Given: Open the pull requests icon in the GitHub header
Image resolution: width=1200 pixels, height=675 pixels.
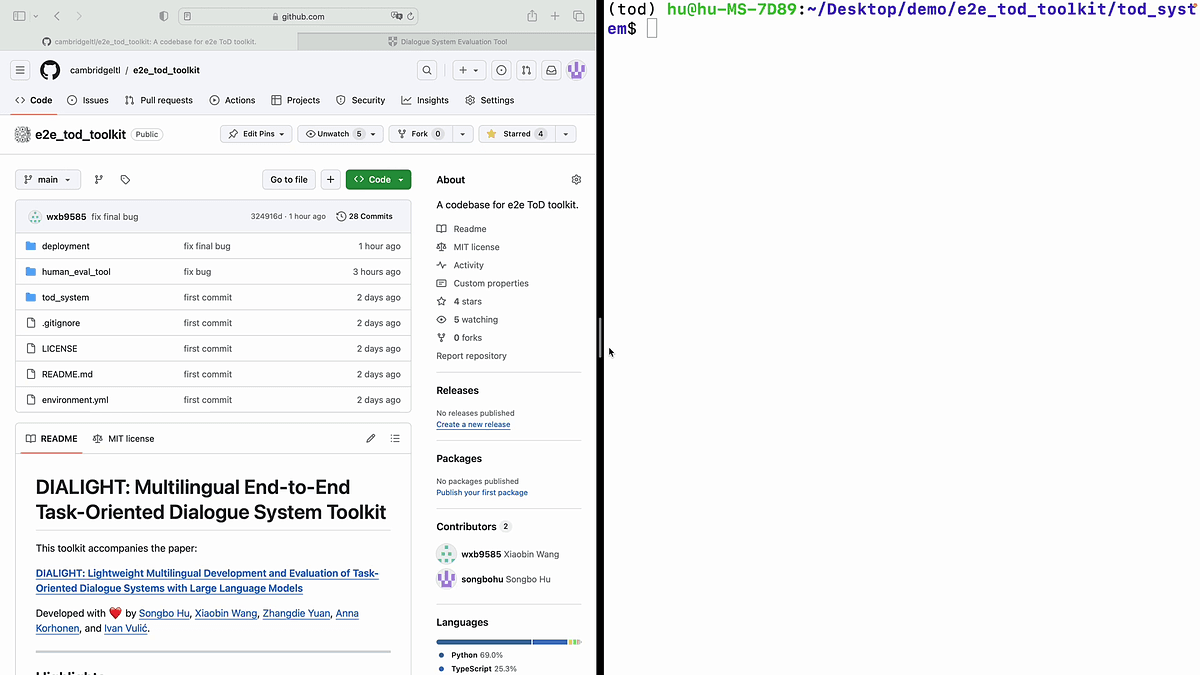Looking at the screenshot, I should point(527,70).
